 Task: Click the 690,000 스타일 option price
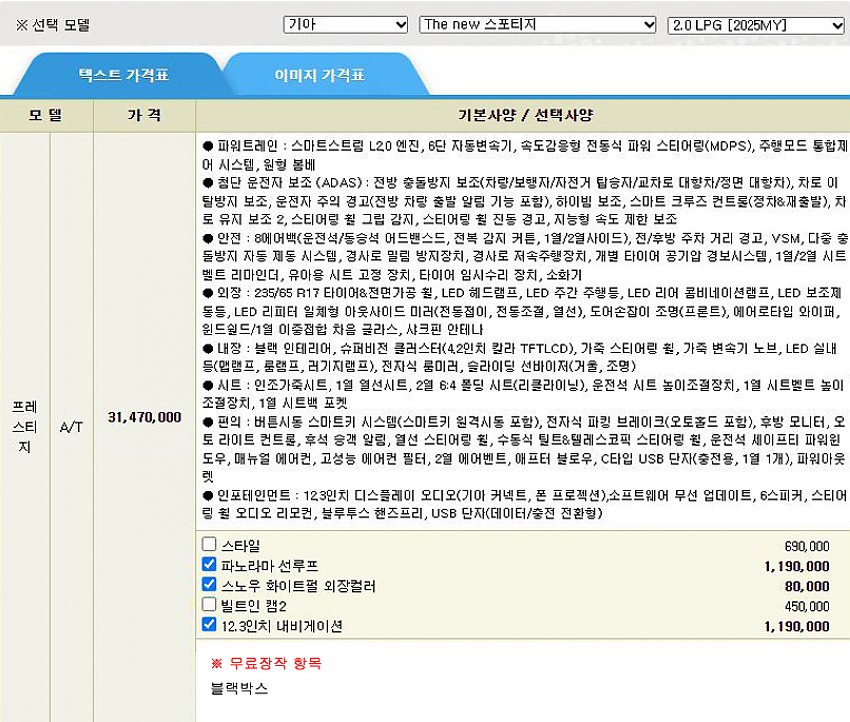(x=807, y=546)
